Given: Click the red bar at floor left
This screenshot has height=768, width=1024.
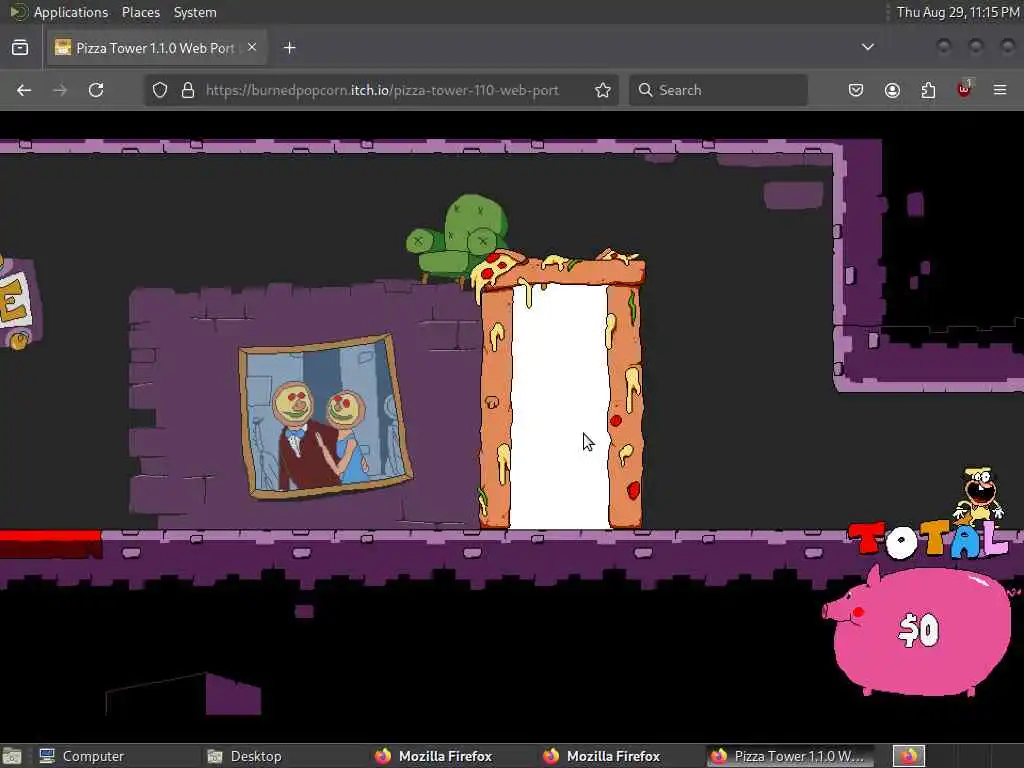Looking at the screenshot, I should click(50, 544).
